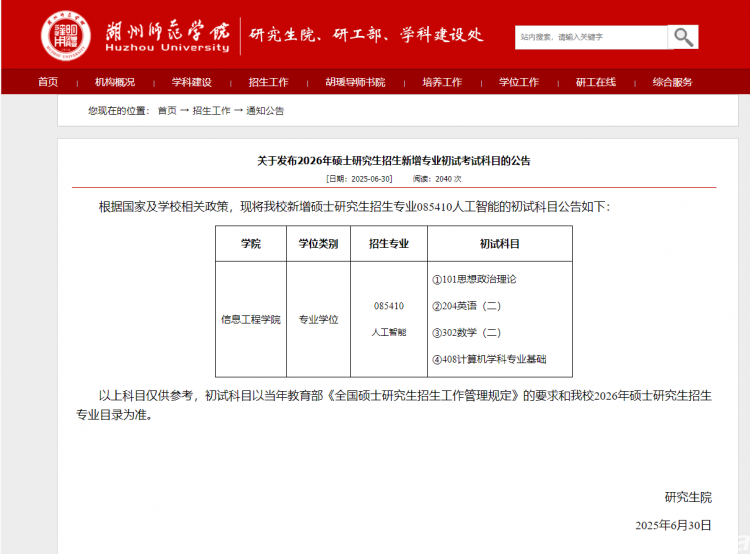The image size is (750, 554).
Task: Click the 人工智能 major name cell
Action: pyautogui.click(x=389, y=332)
